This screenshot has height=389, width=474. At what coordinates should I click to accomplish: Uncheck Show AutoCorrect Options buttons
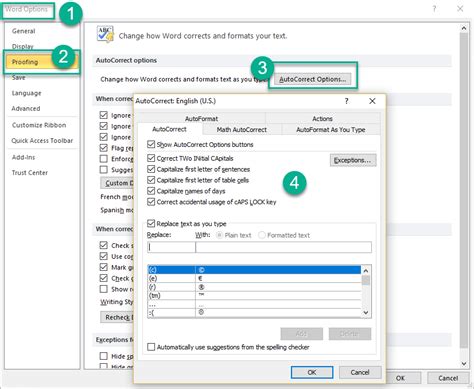click(x=151, y=144)
